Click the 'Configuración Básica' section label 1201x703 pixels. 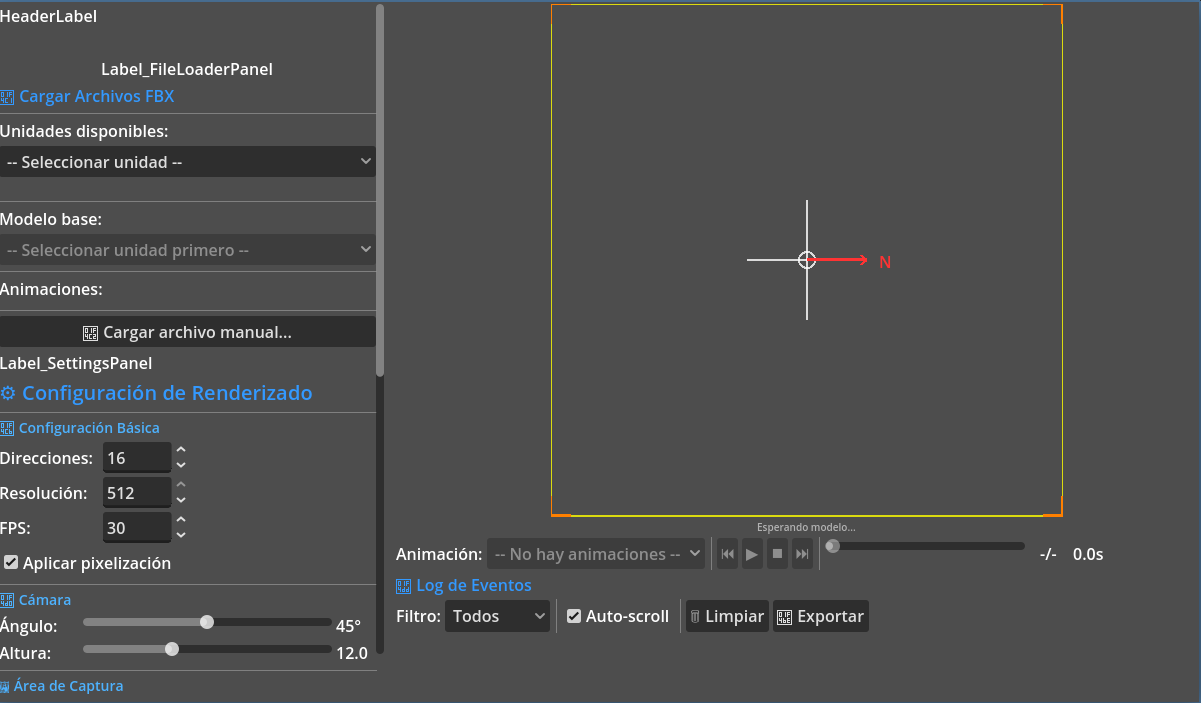click(89, 428)
